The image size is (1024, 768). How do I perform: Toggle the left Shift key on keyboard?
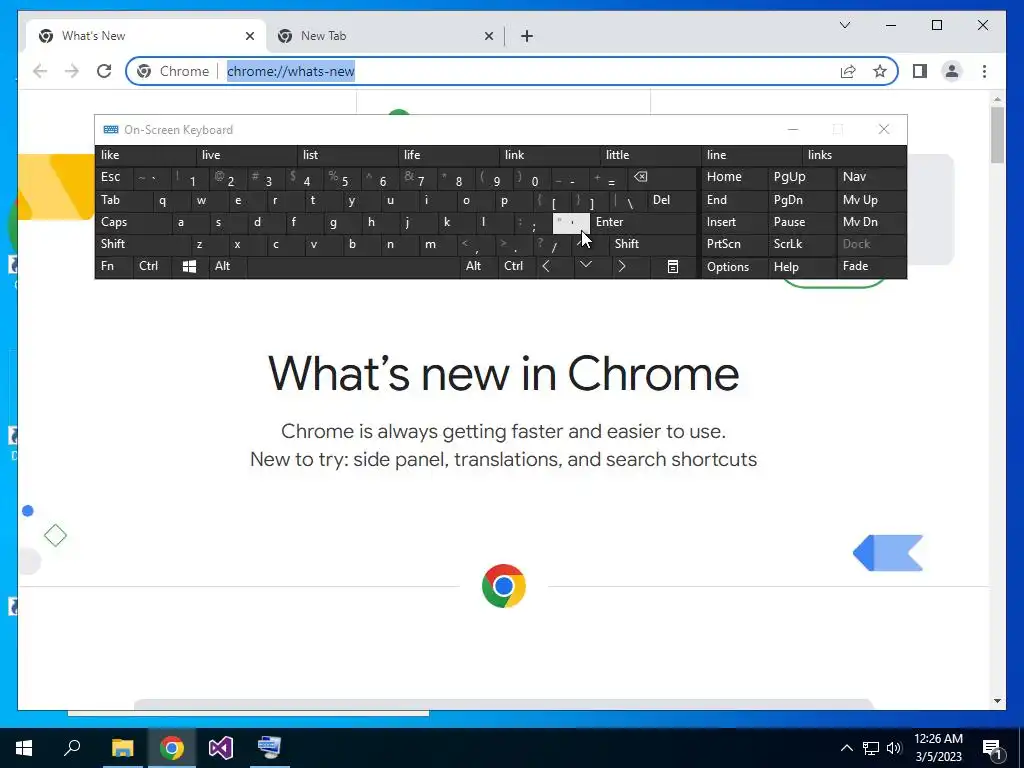143,244
